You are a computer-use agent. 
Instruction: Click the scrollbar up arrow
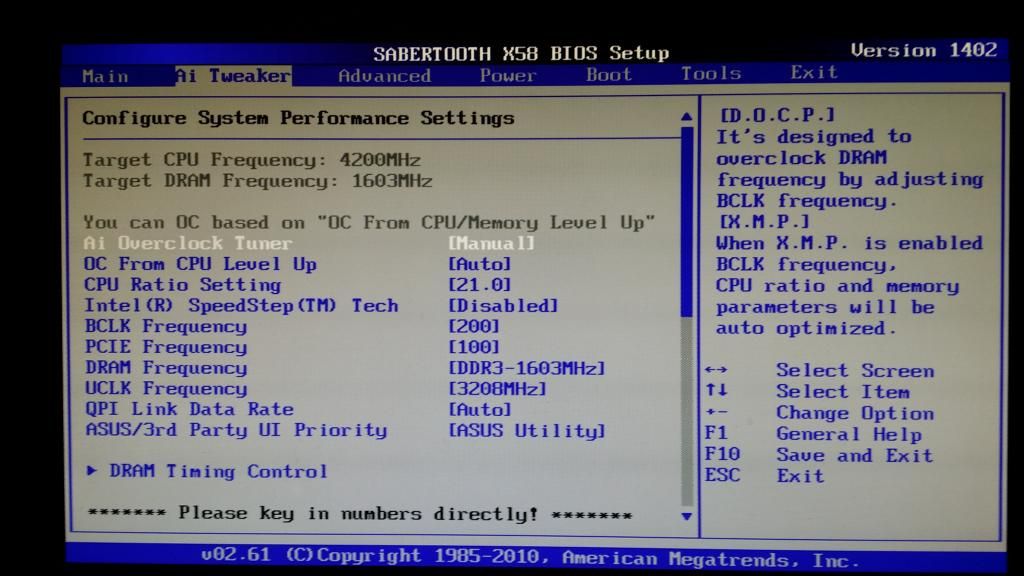686,117
